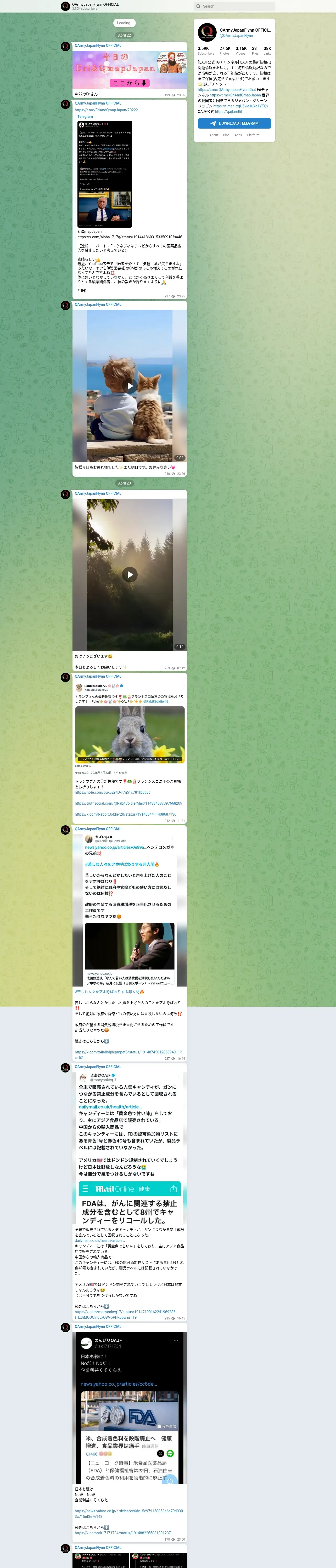Open the 11:31 timestamp on the rabbit post

point(181,821)
